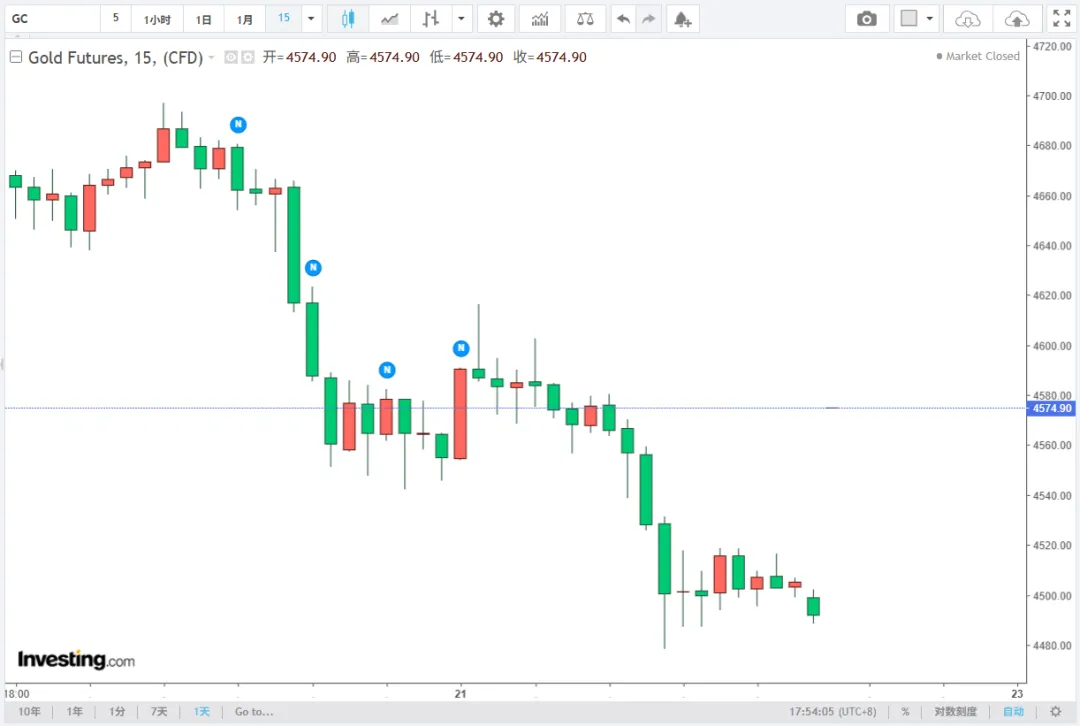Open news marker N near 4630 level
This screenshot has width=1080, height=726.
[313, 267]
